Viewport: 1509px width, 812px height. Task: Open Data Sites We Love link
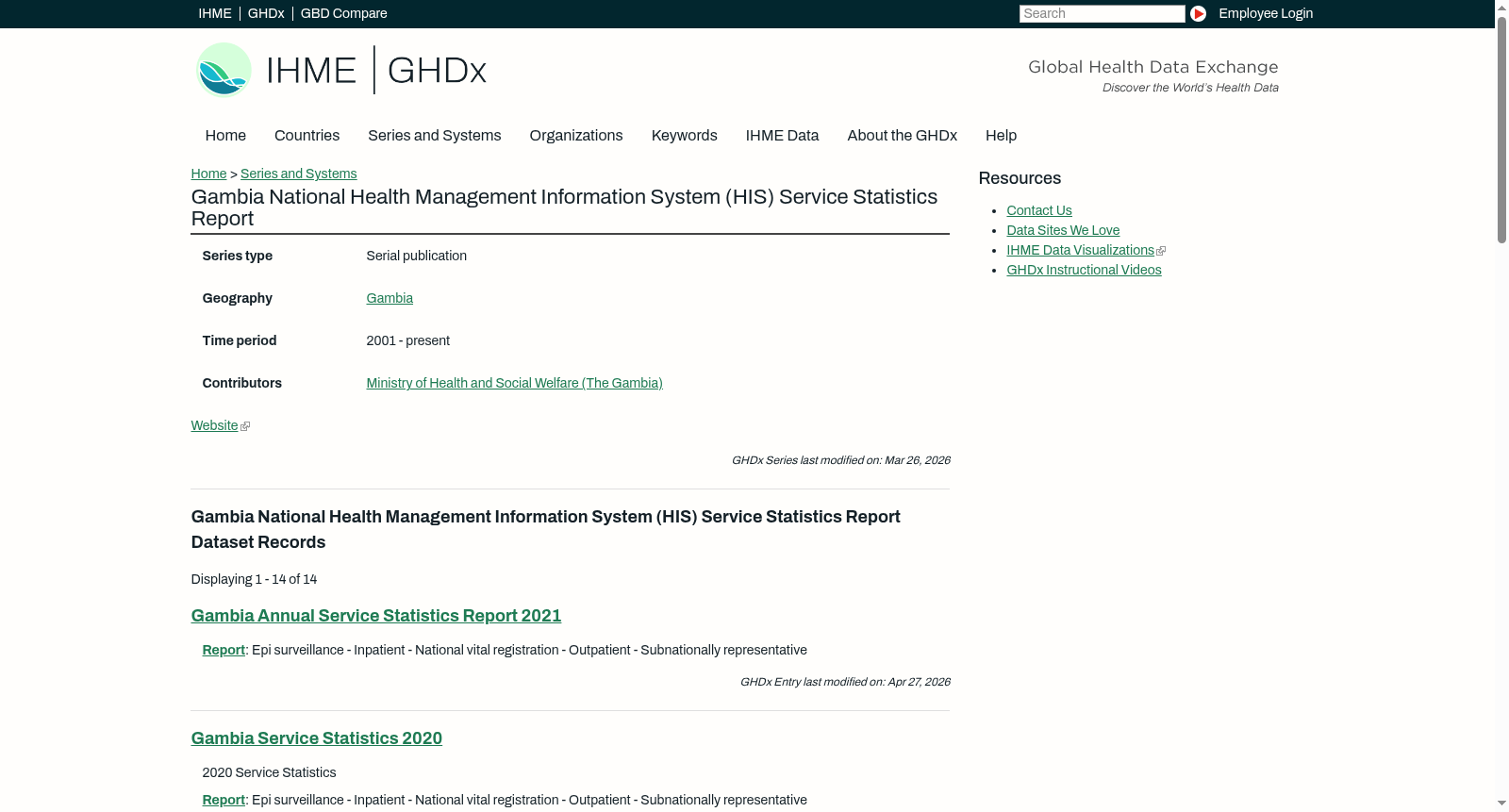click(x=1063, y=230)
